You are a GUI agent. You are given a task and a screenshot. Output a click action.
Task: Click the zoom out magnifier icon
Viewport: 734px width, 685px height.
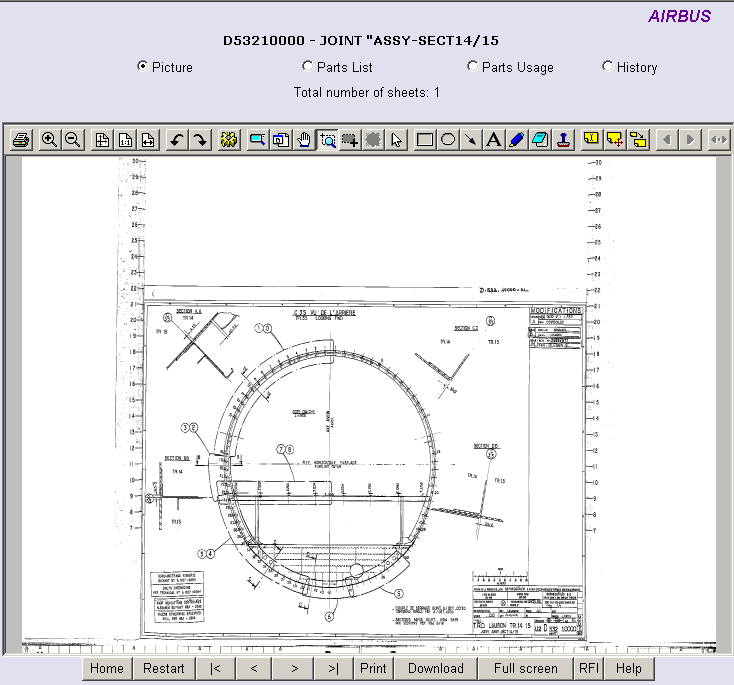pos(72,140)
